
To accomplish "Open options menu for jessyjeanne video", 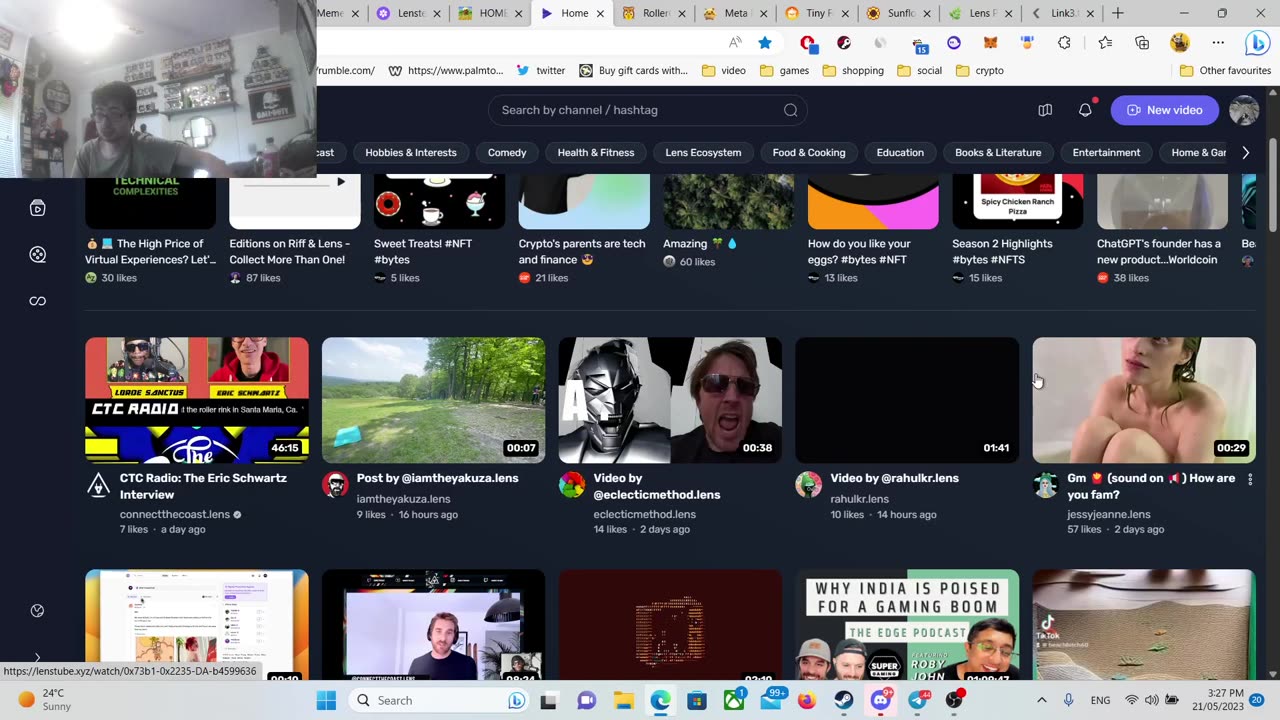I will pyautogui.click(x=1250, y=479).
